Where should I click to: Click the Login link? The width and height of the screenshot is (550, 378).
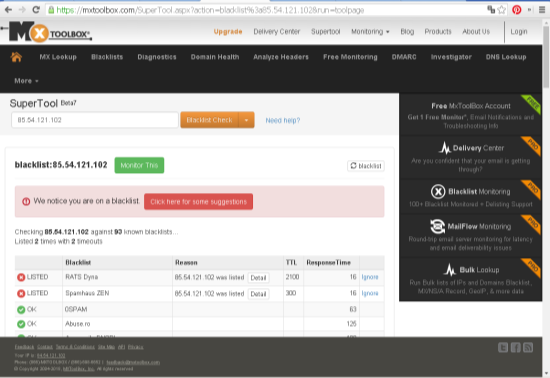click(x=519, y=32)
